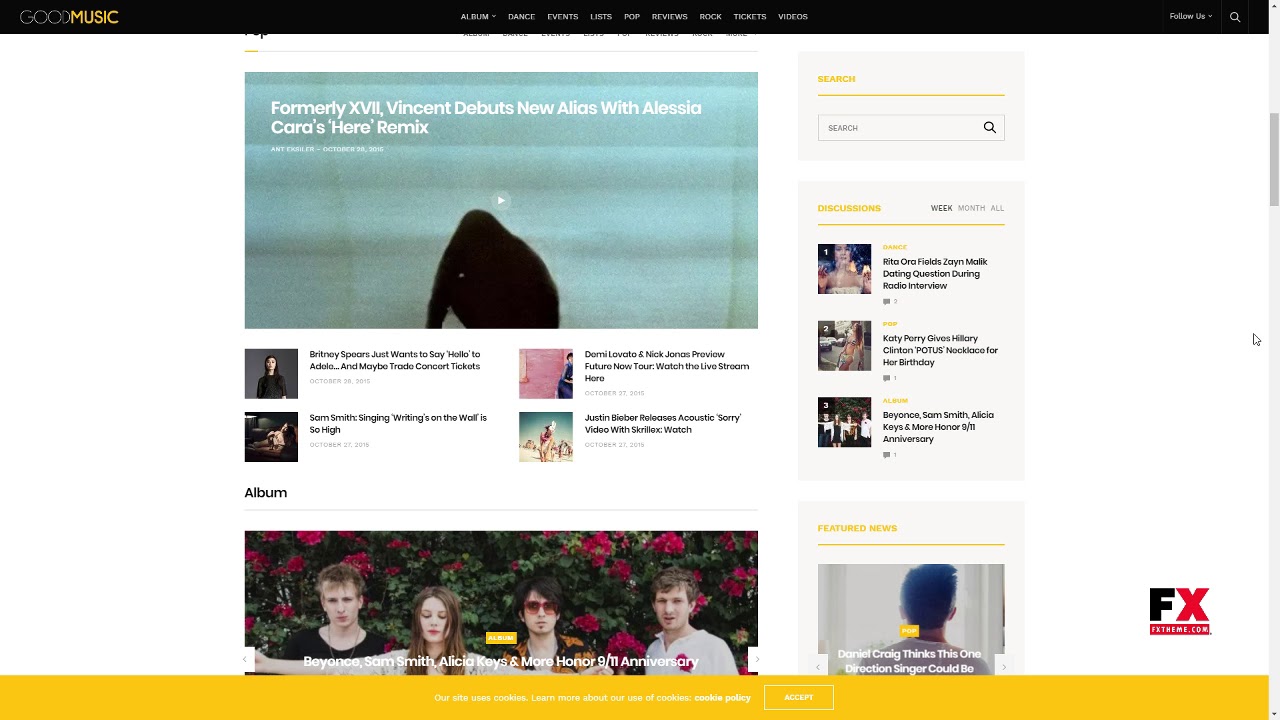1280x720 pixels.
Task: Show previous Featured News slide
Action: coord(818,666)
